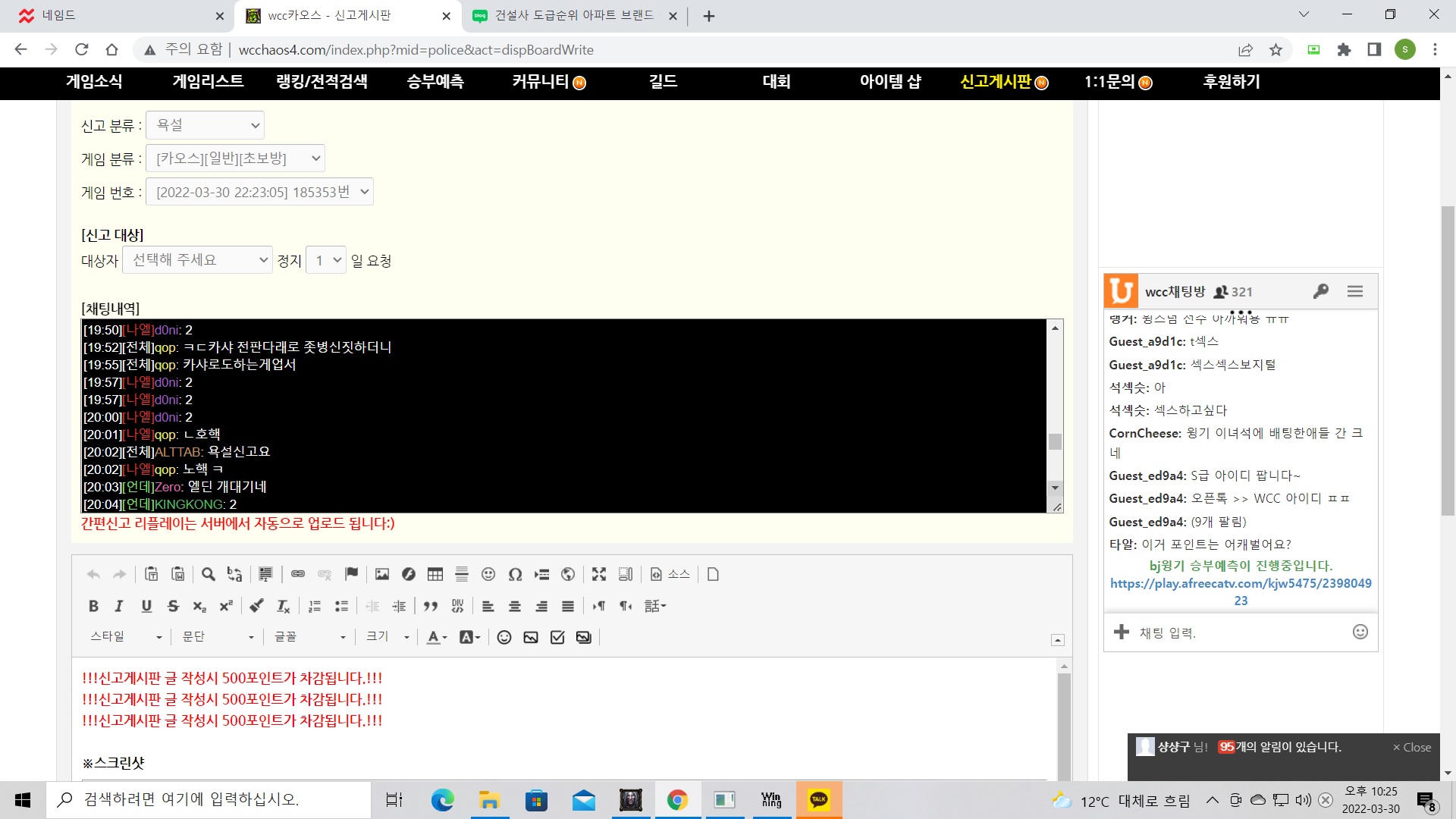The width and height of the screenshot is (1456, 819).
Task: Open the 글꼴 font dropdown
Action: (x=309, y=637)
